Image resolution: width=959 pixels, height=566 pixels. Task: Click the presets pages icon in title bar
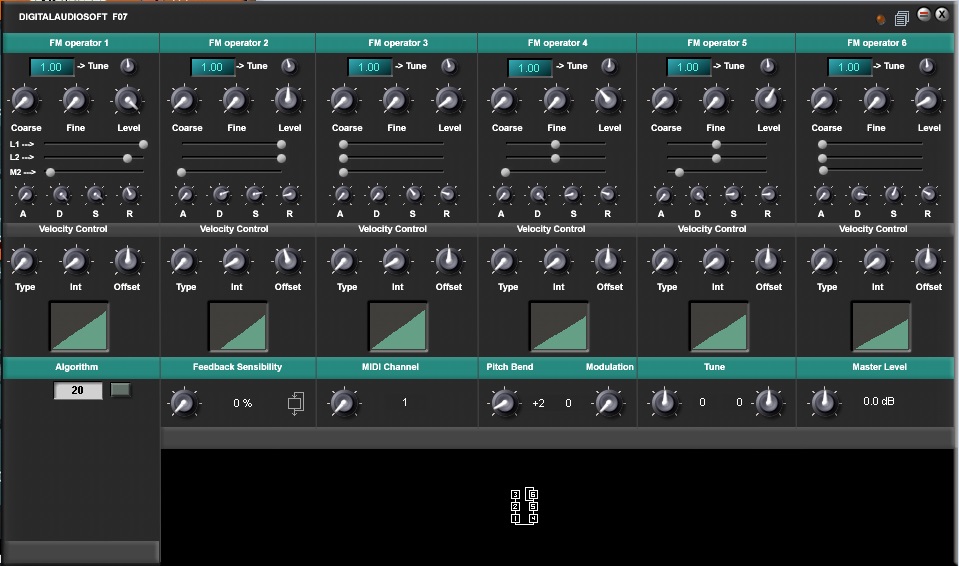901,17
